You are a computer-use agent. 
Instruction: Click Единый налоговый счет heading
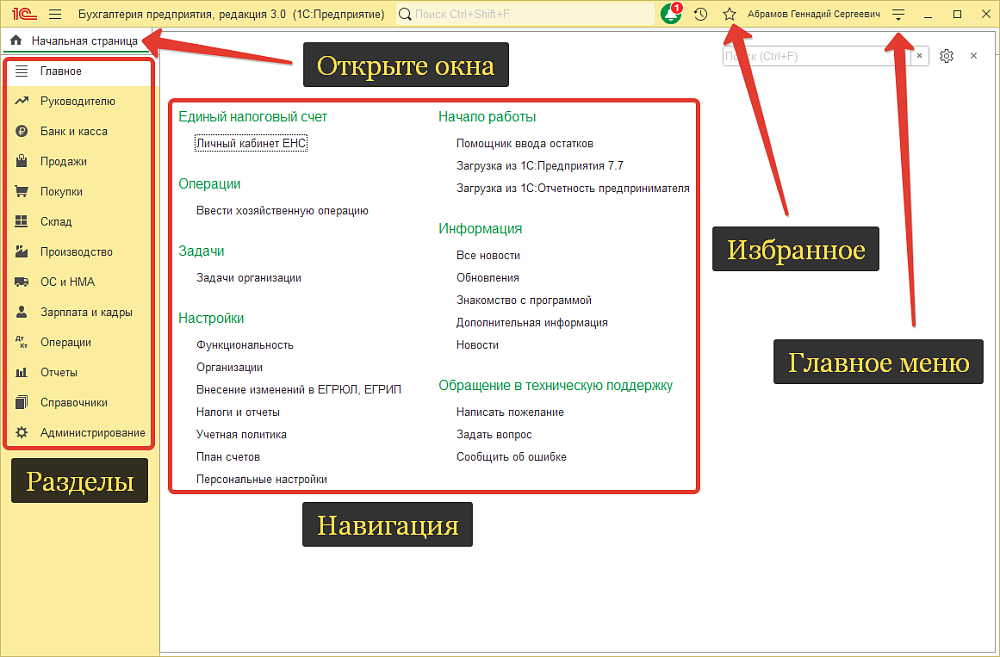[x=253, y=116]
